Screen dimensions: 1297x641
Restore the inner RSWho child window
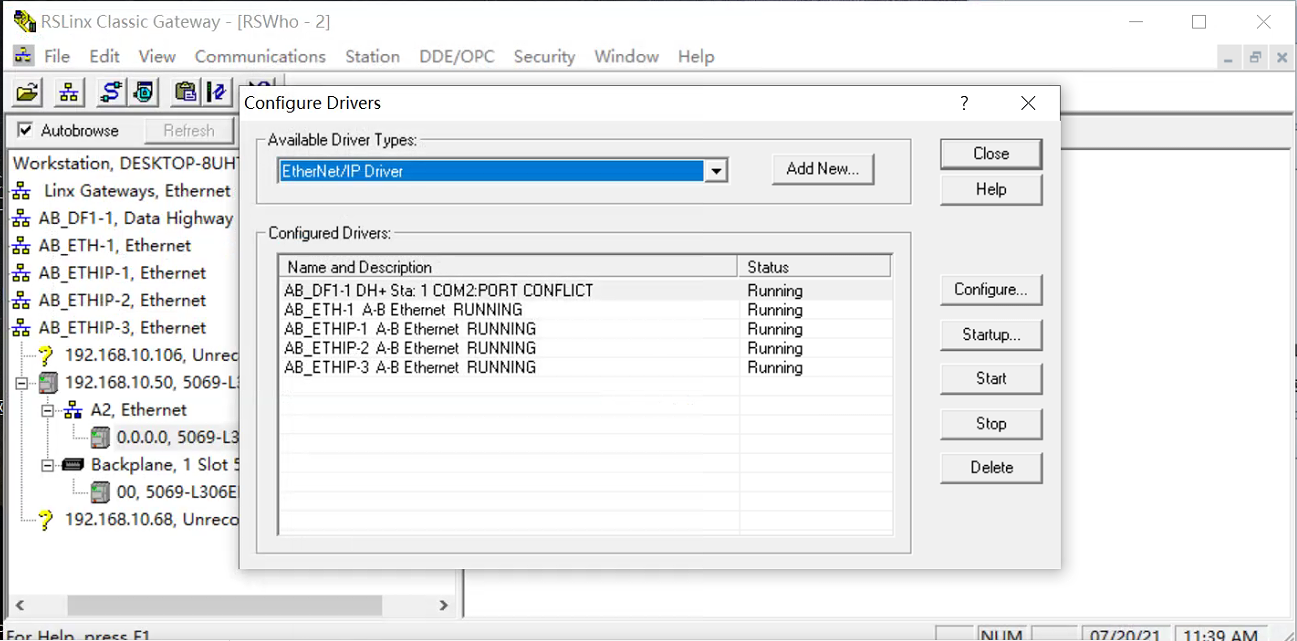(1255, 58)
